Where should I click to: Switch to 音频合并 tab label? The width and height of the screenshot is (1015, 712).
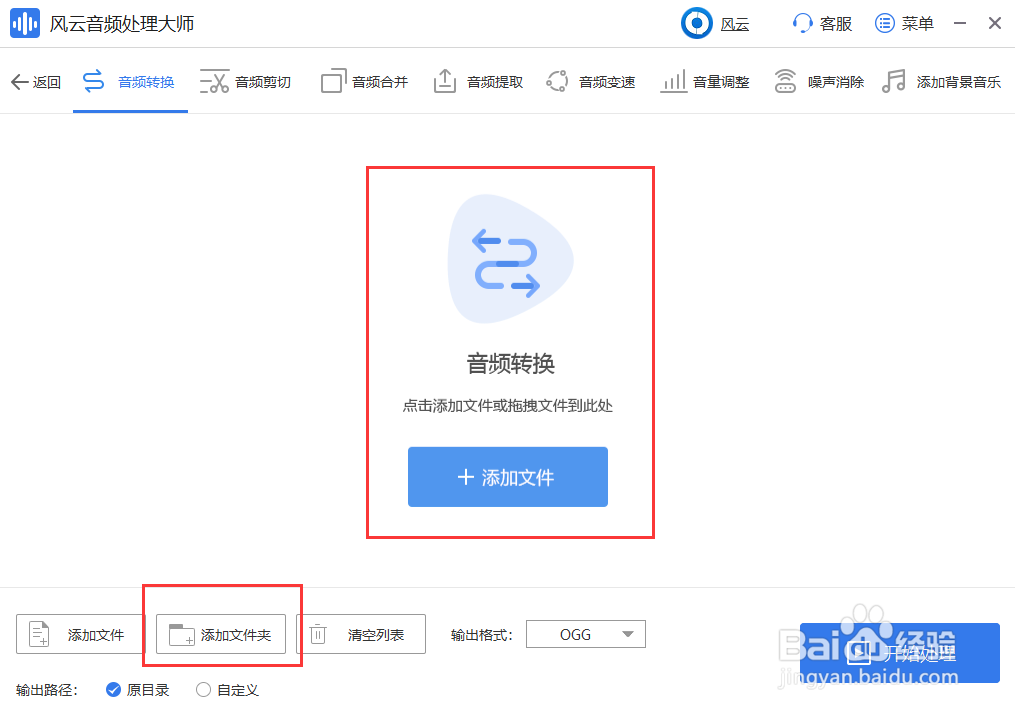click(x=380, y=82)
